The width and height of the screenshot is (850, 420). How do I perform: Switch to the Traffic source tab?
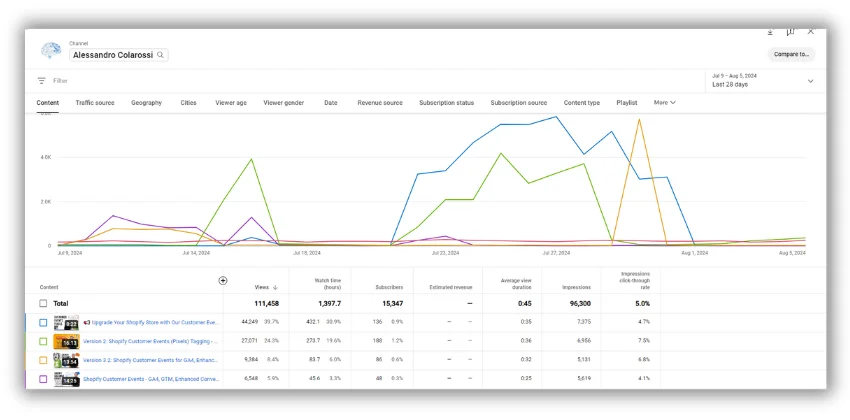click(x=95, y=103)
